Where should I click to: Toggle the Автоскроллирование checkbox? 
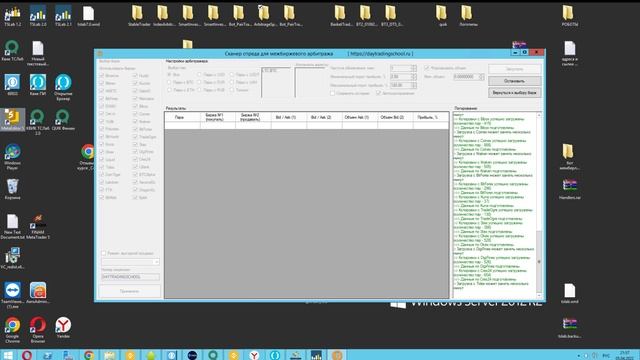point(378,93)
